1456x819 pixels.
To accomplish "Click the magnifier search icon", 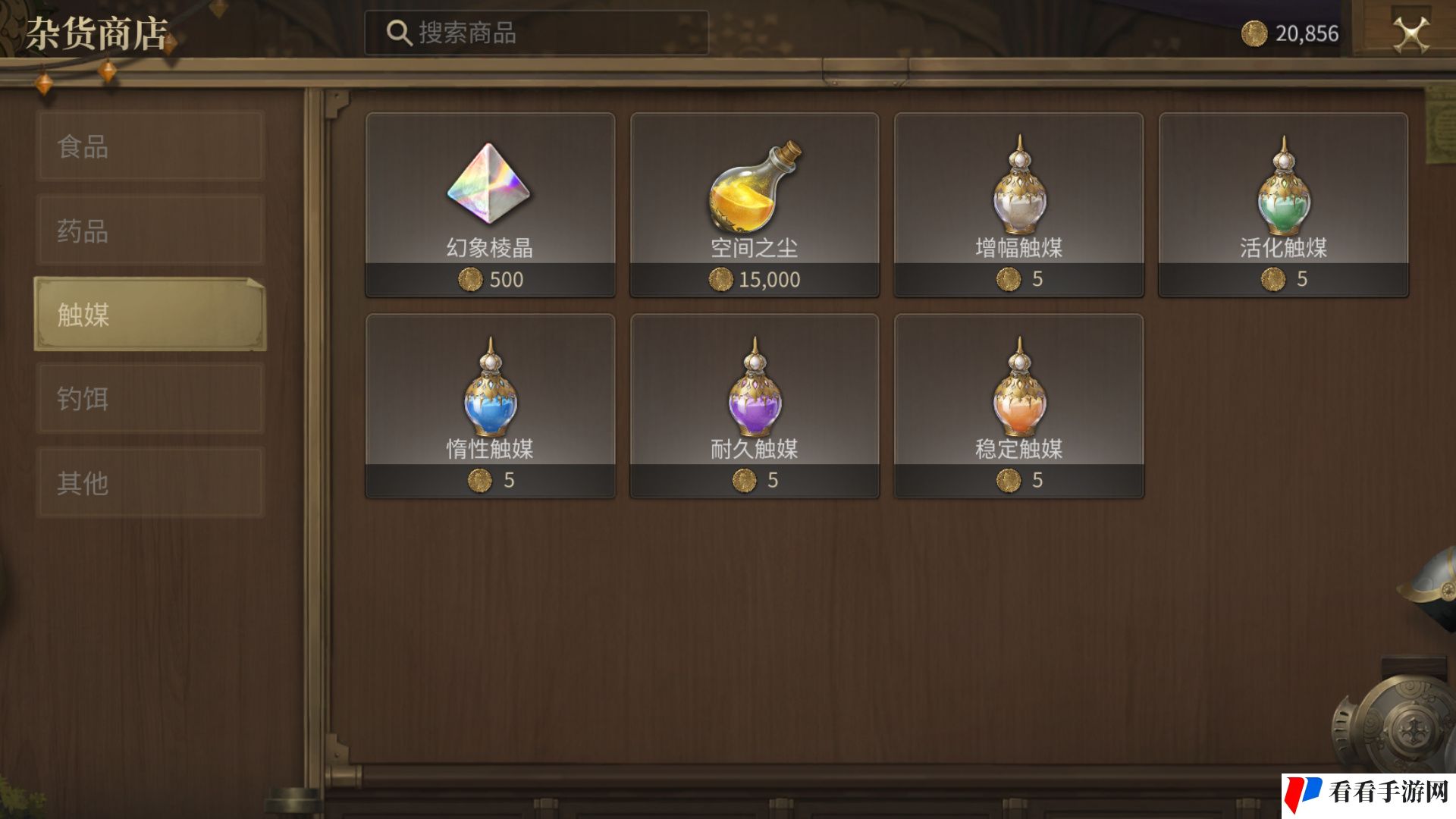I will pos(399,33).
